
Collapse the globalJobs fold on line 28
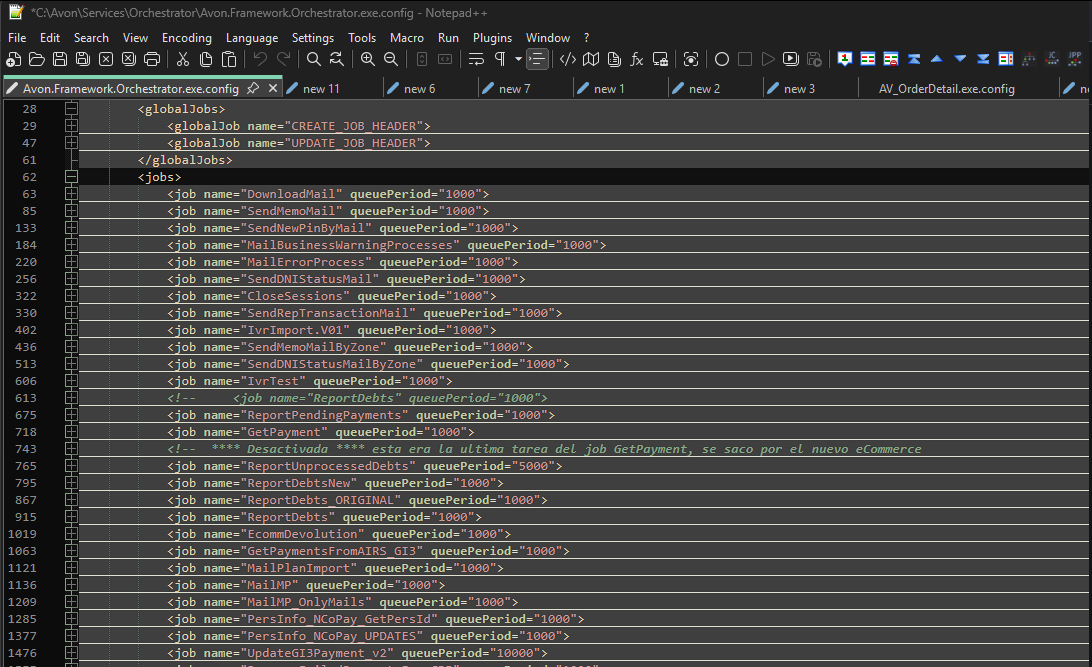[x=71, y=109]
